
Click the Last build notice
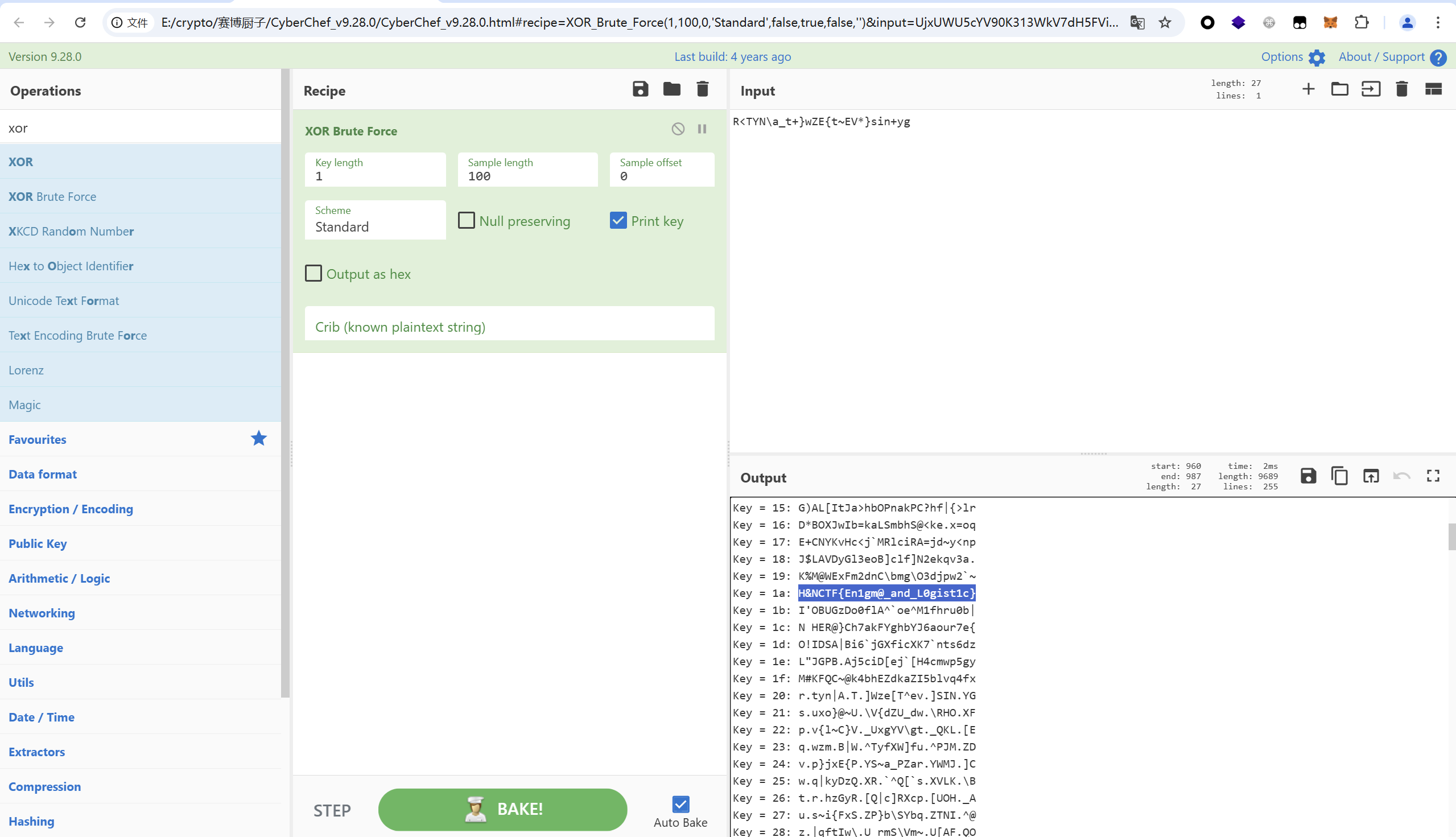pyautogui.click(x=732, y=57)
